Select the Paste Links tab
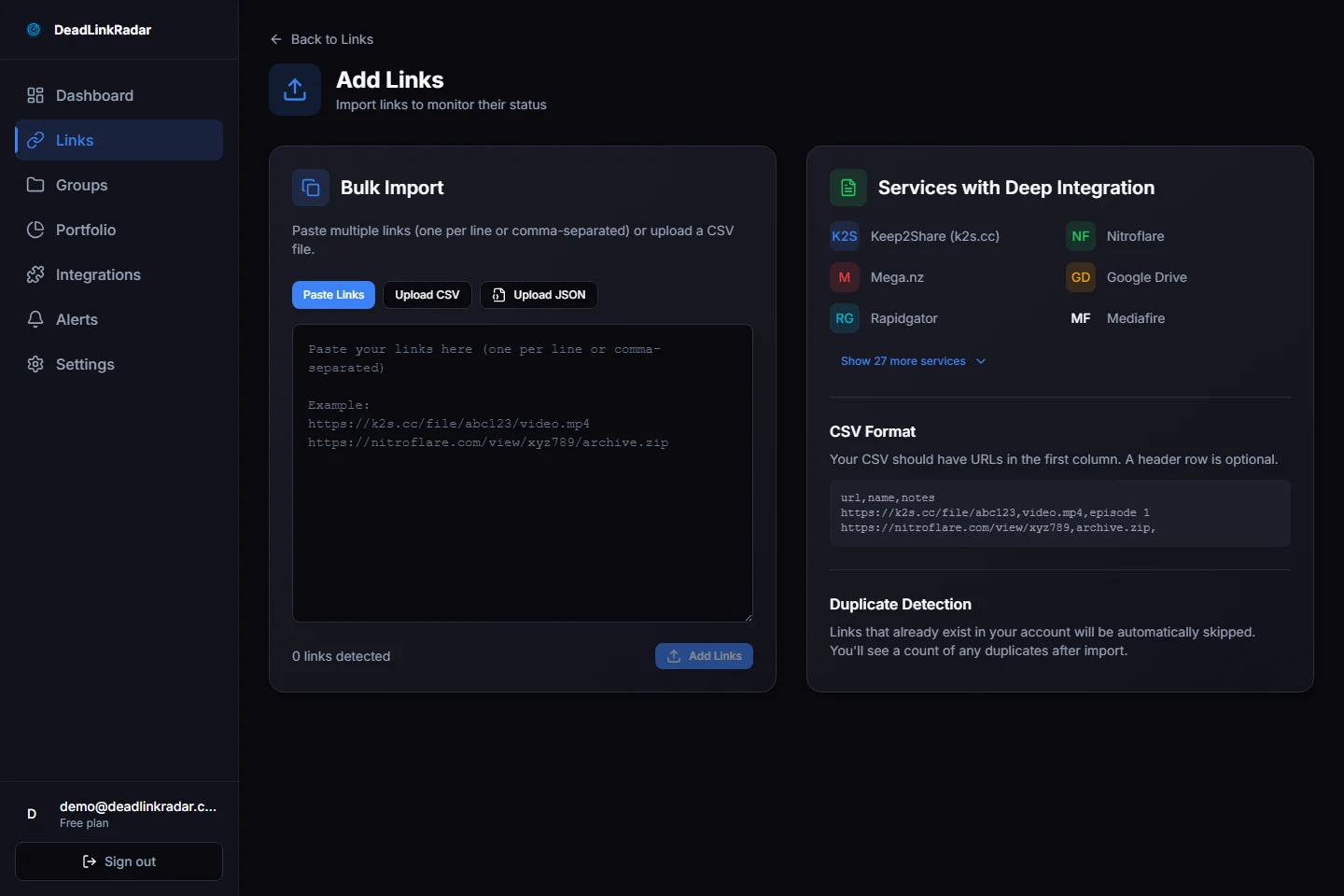This screenshot has height=896, width=1344. click(x=333, y=295)
